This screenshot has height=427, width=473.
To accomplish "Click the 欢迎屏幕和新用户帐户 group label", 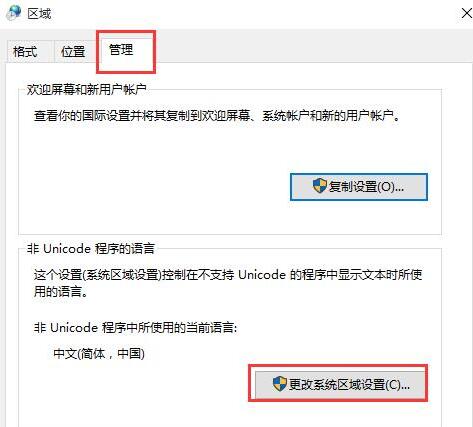I will (87, 89).
